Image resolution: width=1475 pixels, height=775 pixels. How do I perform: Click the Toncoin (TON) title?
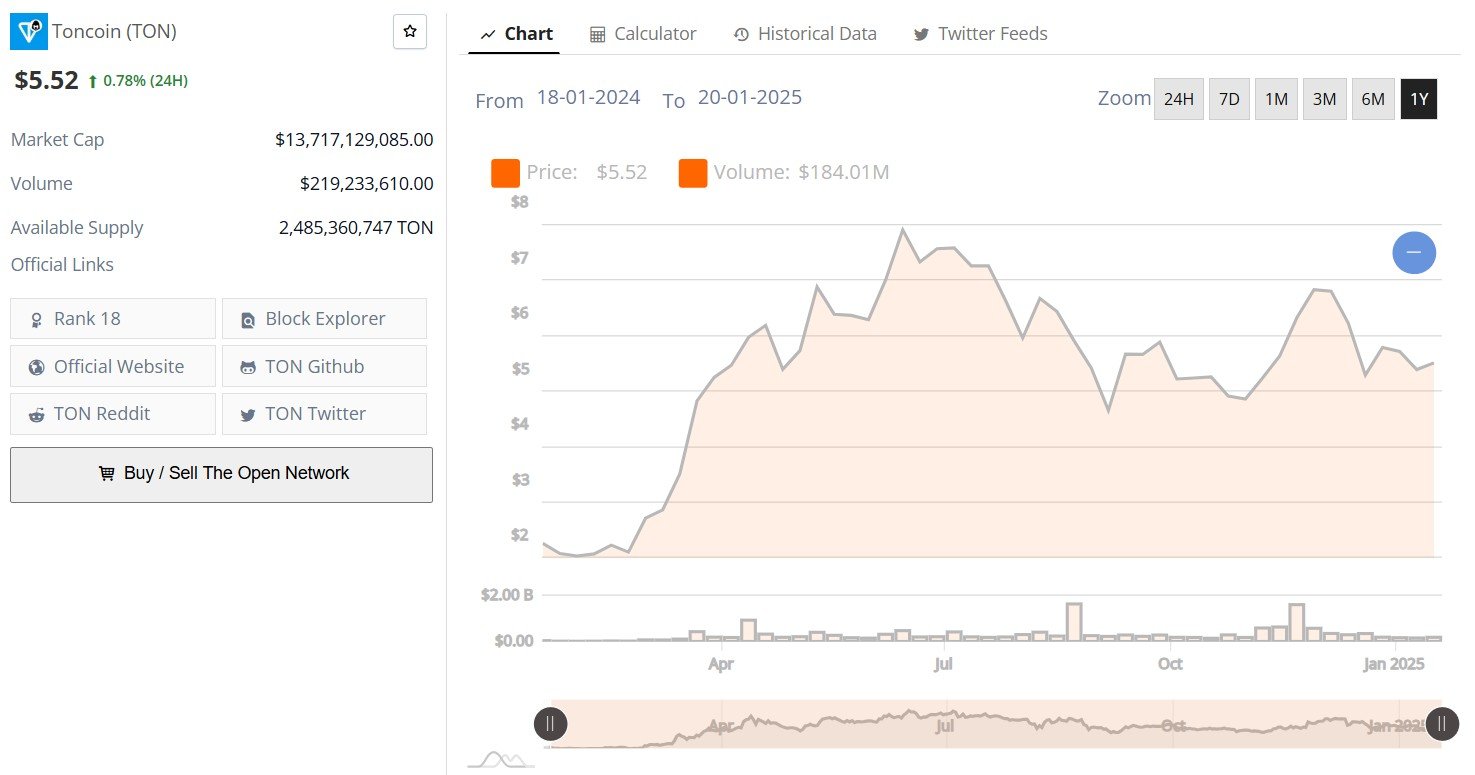(x=114, y=32)
